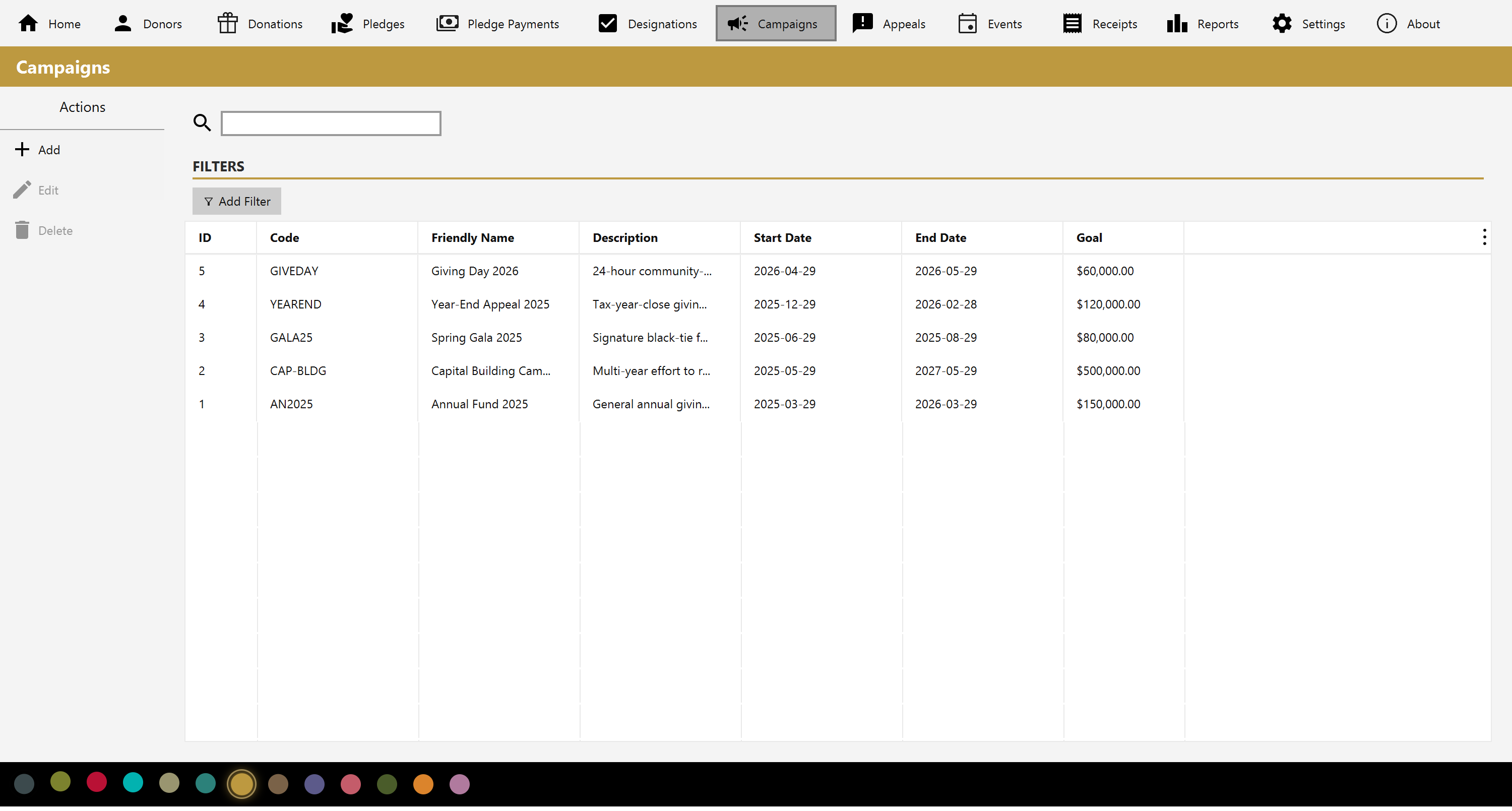The height and width of the screenshot is (811, 1512).
Task: Click the Pledges hand-heart icon
Action: tap(342, 24)
